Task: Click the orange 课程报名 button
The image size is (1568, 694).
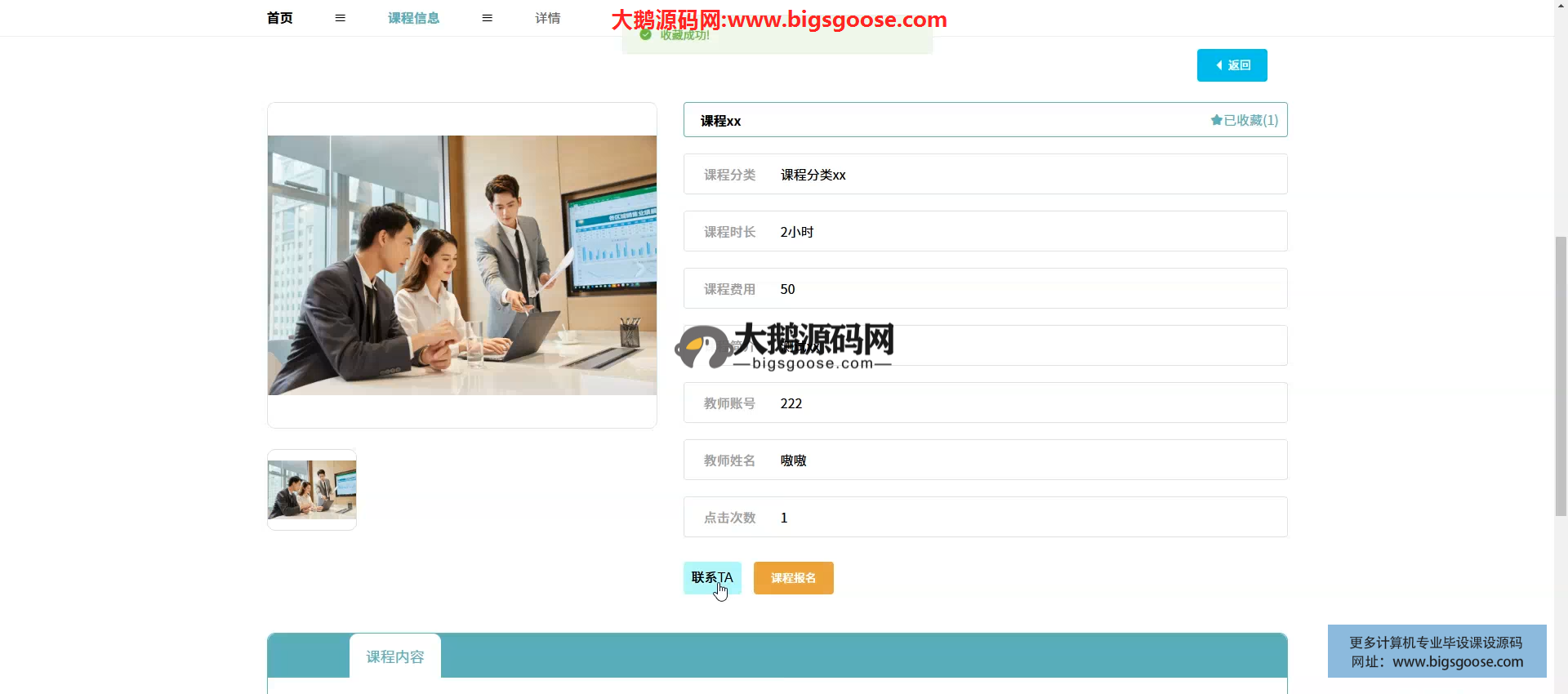Action: [793, 578]
